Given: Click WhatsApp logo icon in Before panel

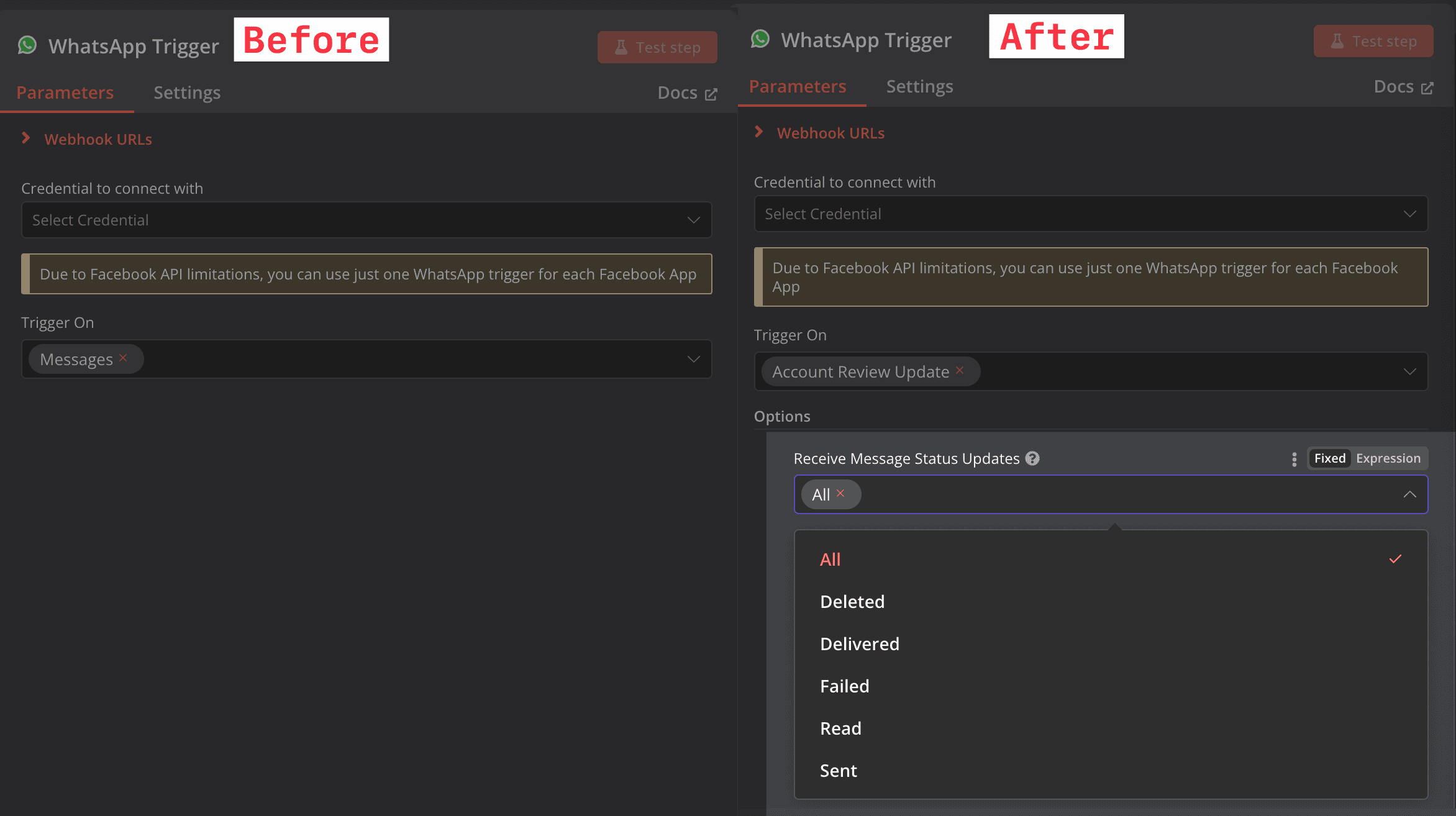Looking at the screenshot, I should [27, 45].
